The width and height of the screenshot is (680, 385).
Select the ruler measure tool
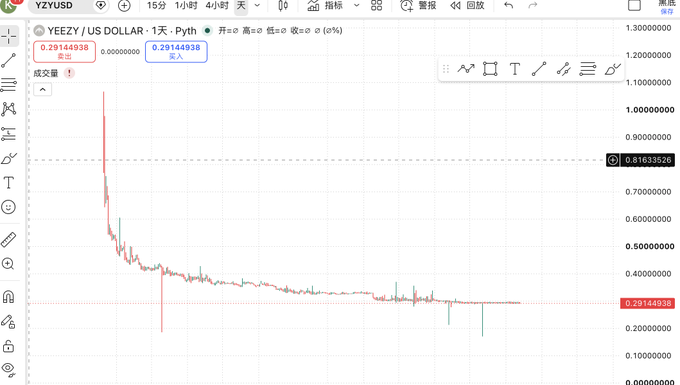(x=9, y=239)
